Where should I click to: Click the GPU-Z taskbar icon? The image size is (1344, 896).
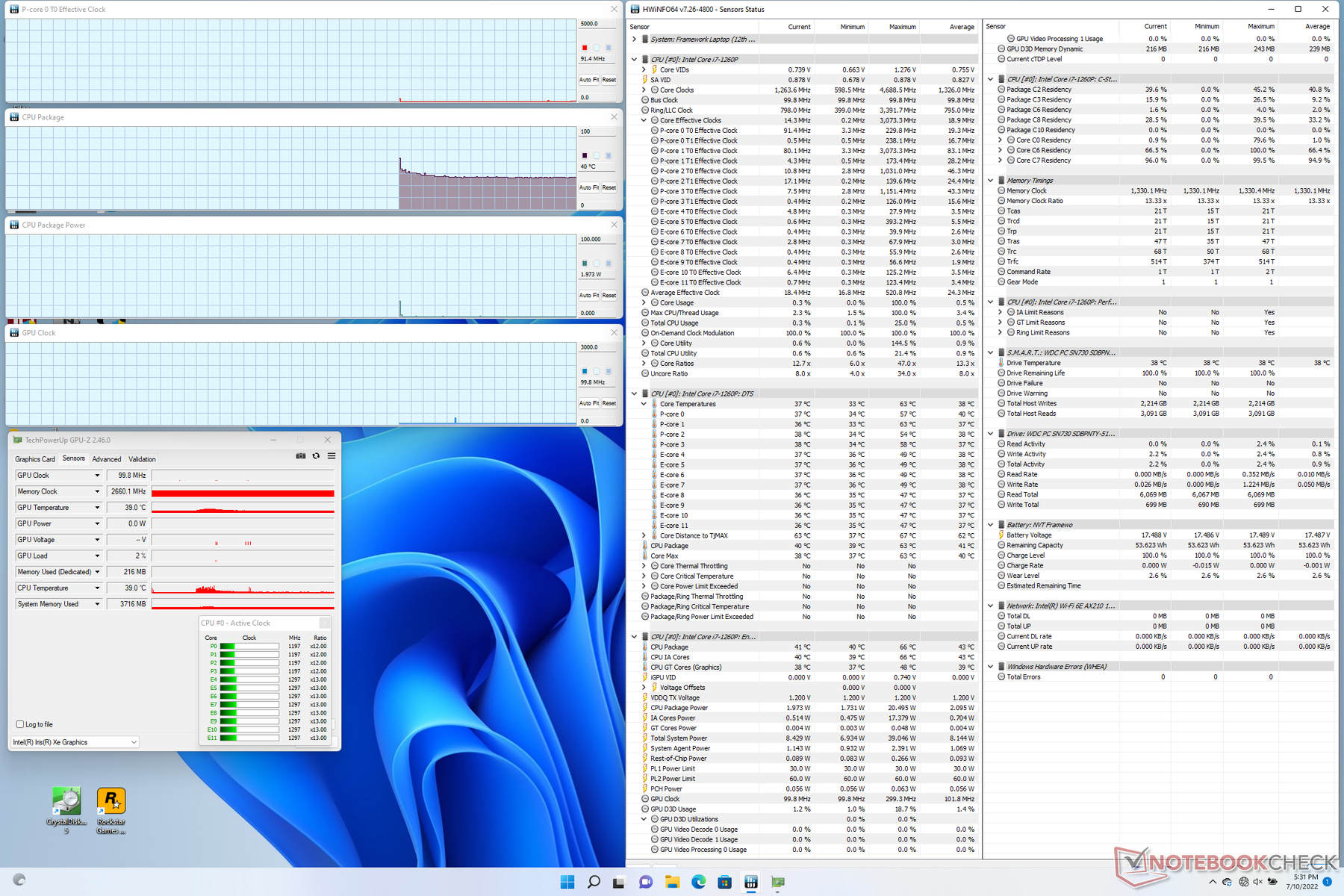(x=777, y=882)
